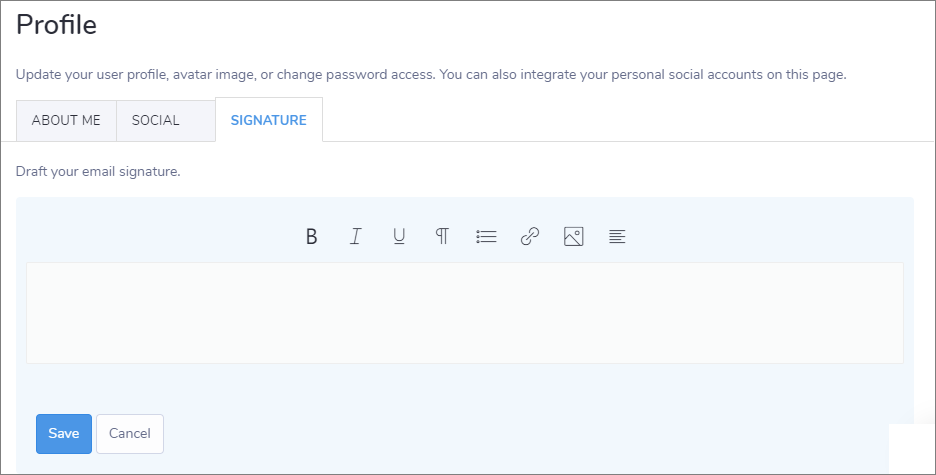Open the paragraph format options

pyautogui.click(x=442, y=237)
